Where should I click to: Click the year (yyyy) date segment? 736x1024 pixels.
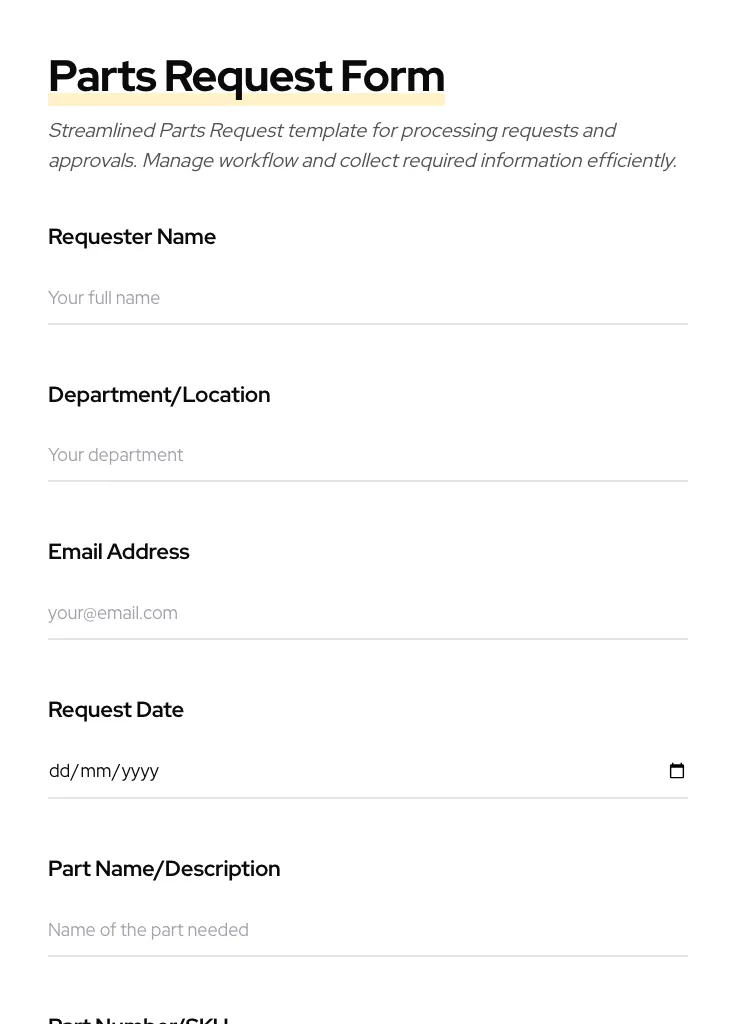[x=140, y=771]
